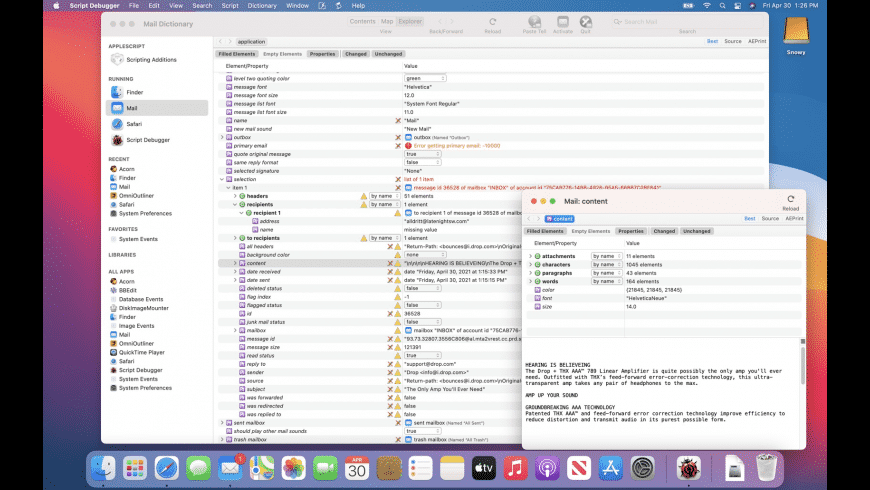
Task: Select Best format in Mail Dictionary
Action: tap(712, 41)
